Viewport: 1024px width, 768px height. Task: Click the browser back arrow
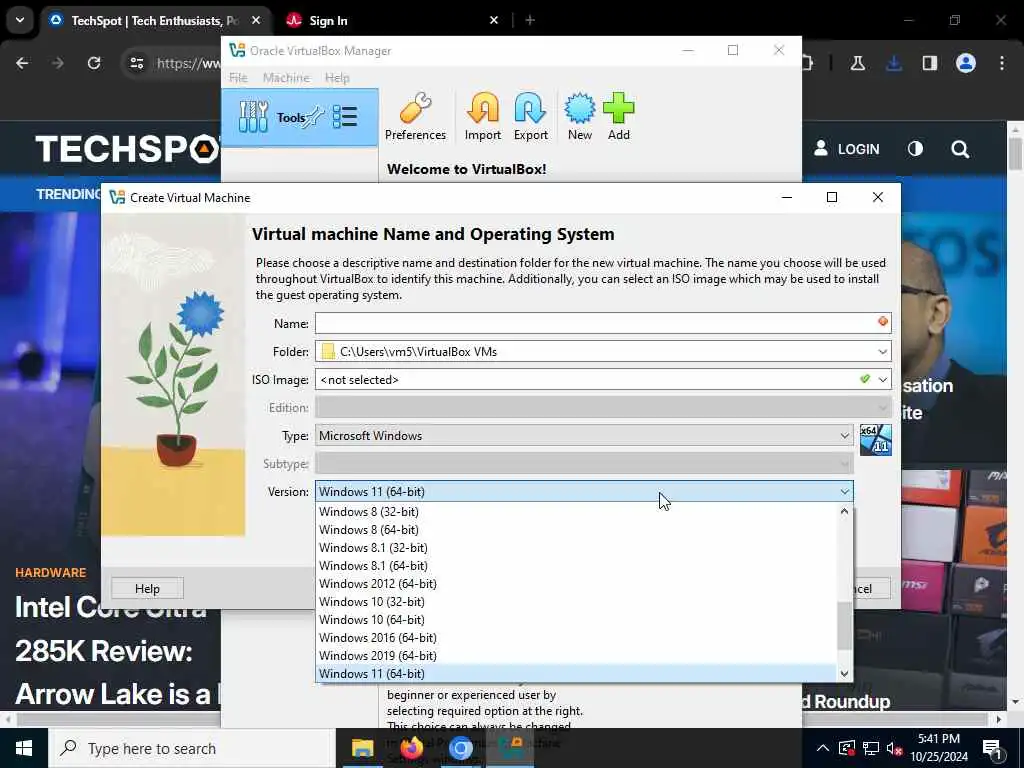click(x=22, y=63)
